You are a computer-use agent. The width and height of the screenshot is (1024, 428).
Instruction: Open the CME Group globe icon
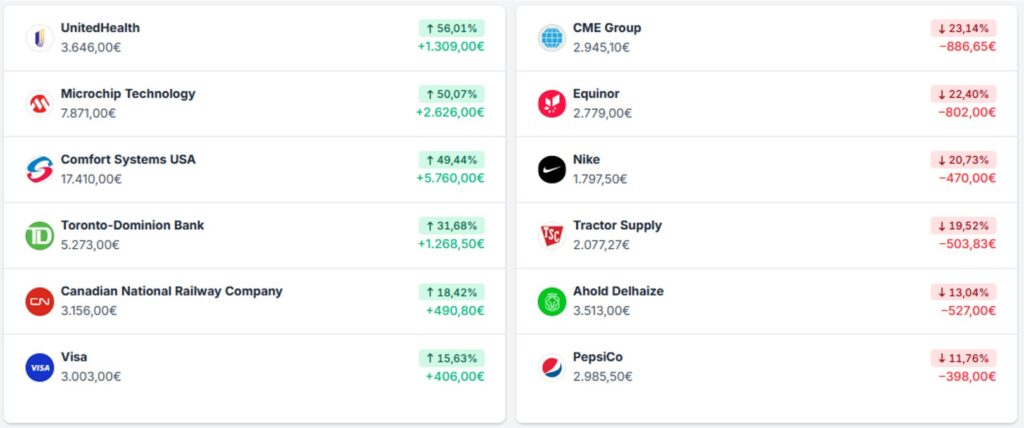click(552, 38)
